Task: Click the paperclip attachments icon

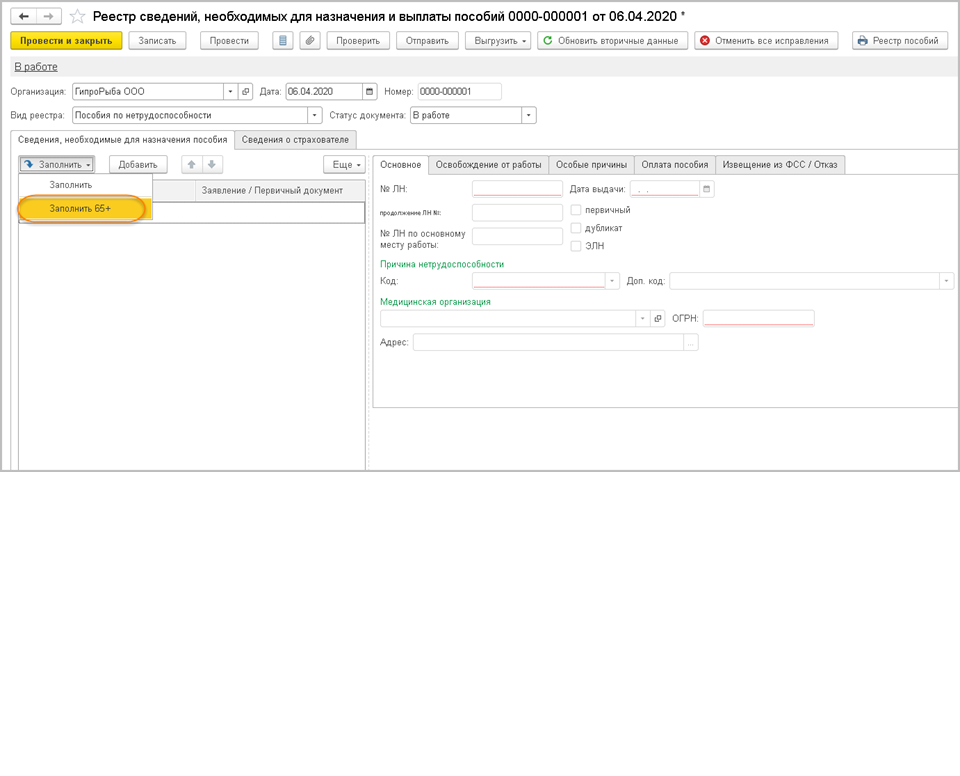Action: coord(310,41)
